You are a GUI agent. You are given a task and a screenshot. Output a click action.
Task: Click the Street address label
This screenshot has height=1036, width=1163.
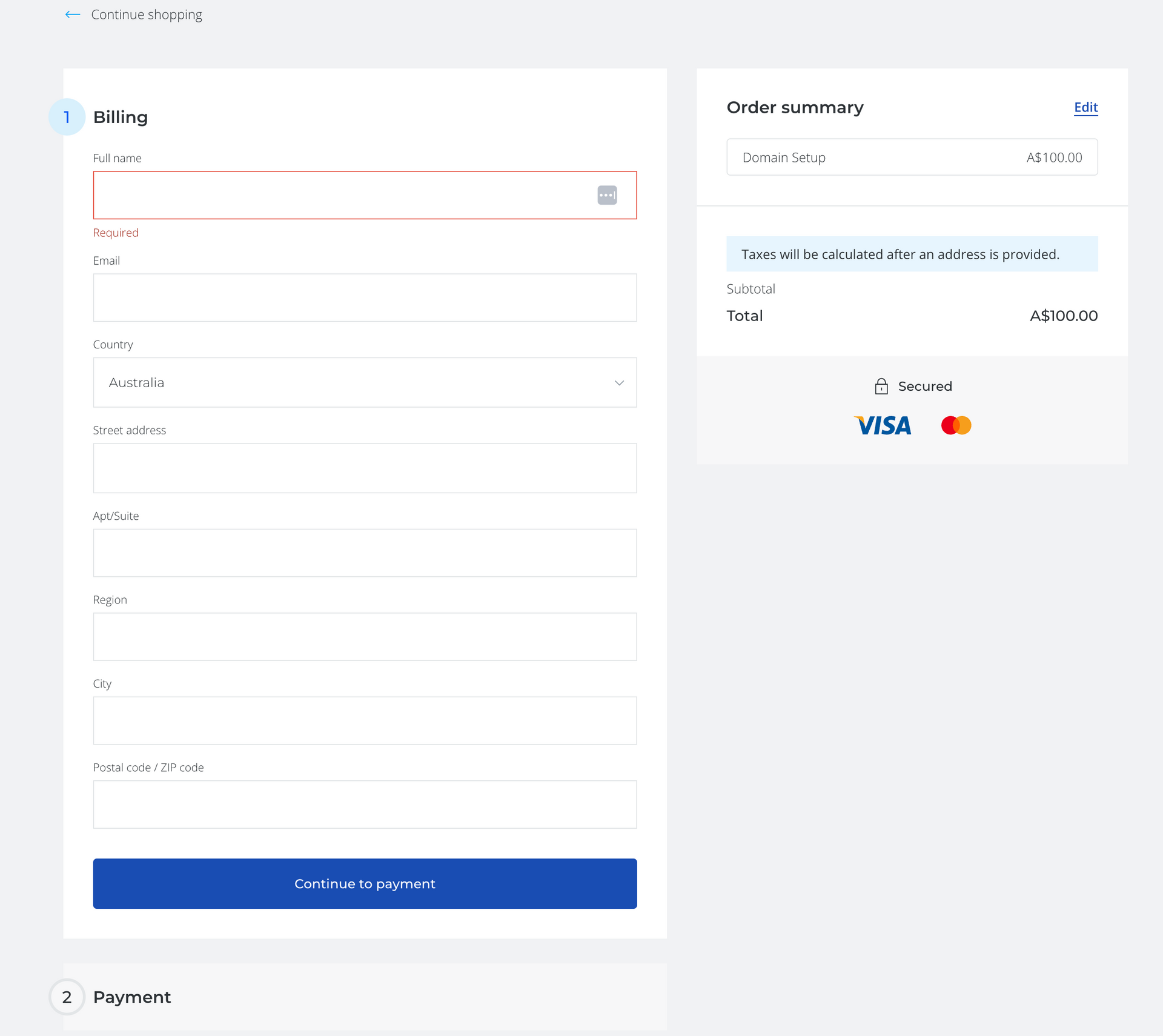[130, 430]
